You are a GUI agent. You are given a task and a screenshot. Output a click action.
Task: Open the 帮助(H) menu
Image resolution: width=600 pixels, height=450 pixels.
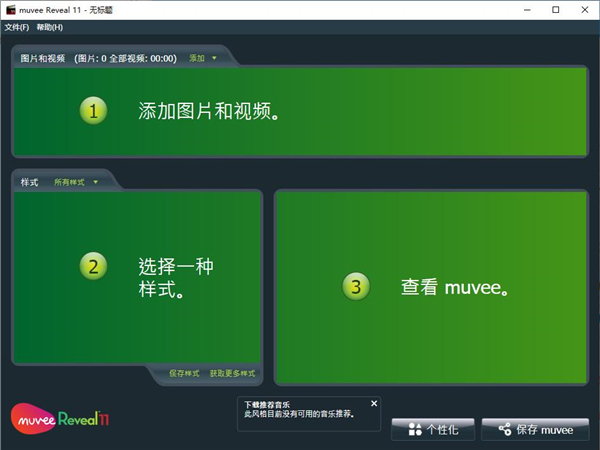50,27
